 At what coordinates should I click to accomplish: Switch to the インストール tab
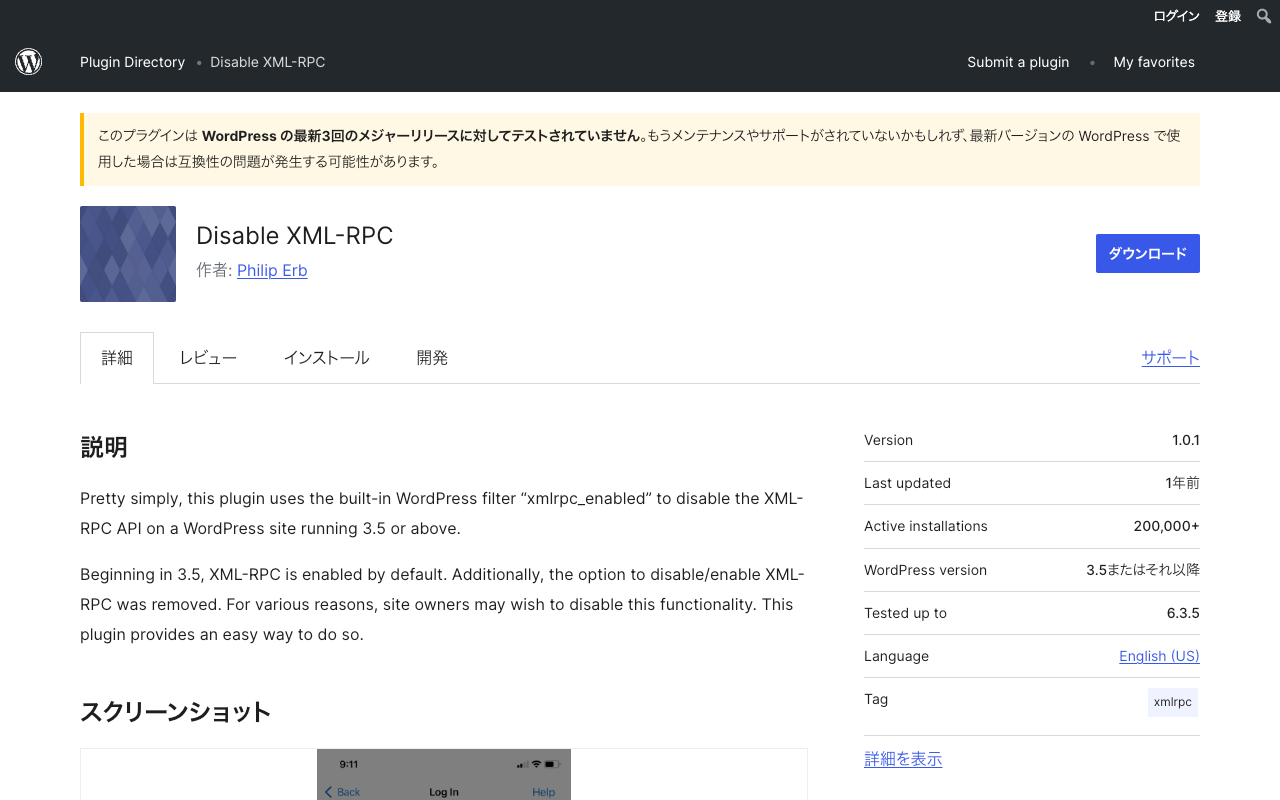tap(326, 358)
